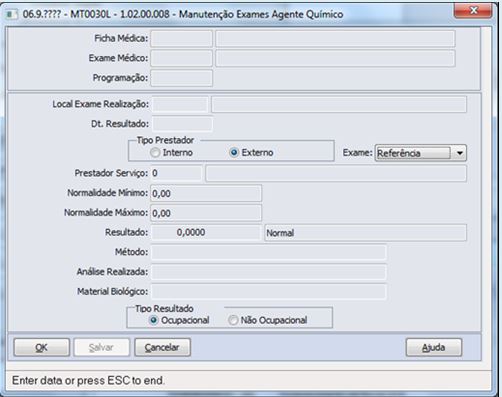
Task: Click the Prestador Serviço name field
Action: (x=336, y=173)
